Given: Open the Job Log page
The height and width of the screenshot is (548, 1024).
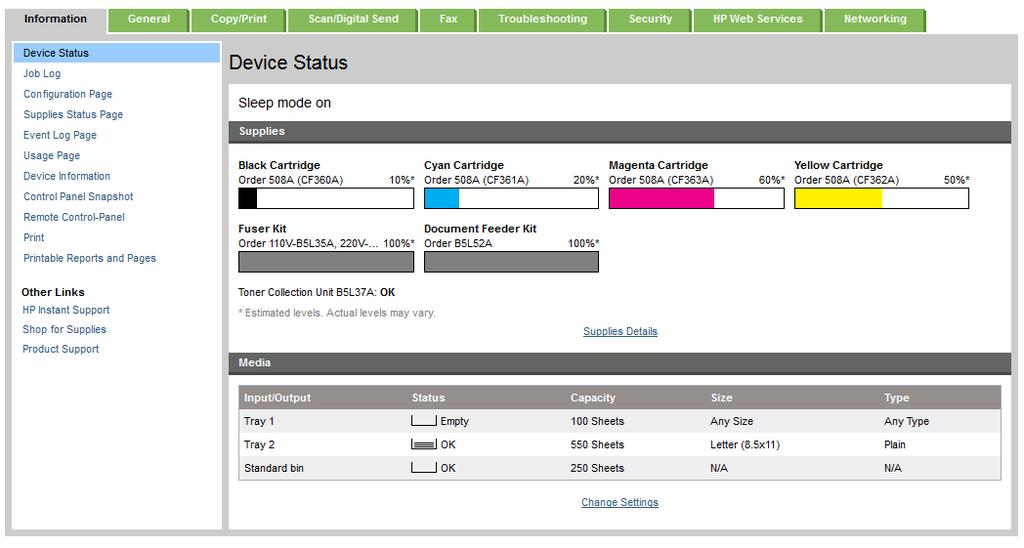Looking at the screenshot, I should click(42, 74).
